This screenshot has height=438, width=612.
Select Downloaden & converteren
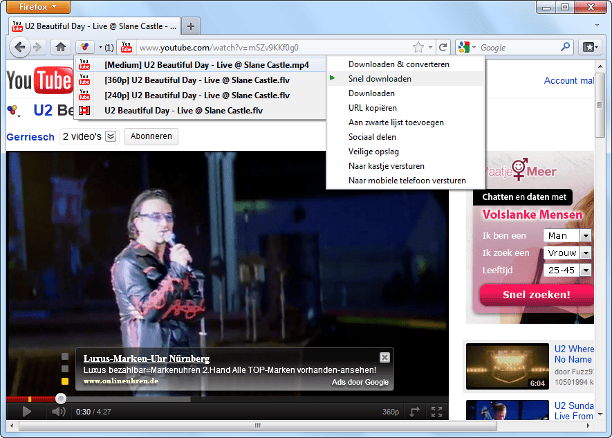[x=406, y=64]
